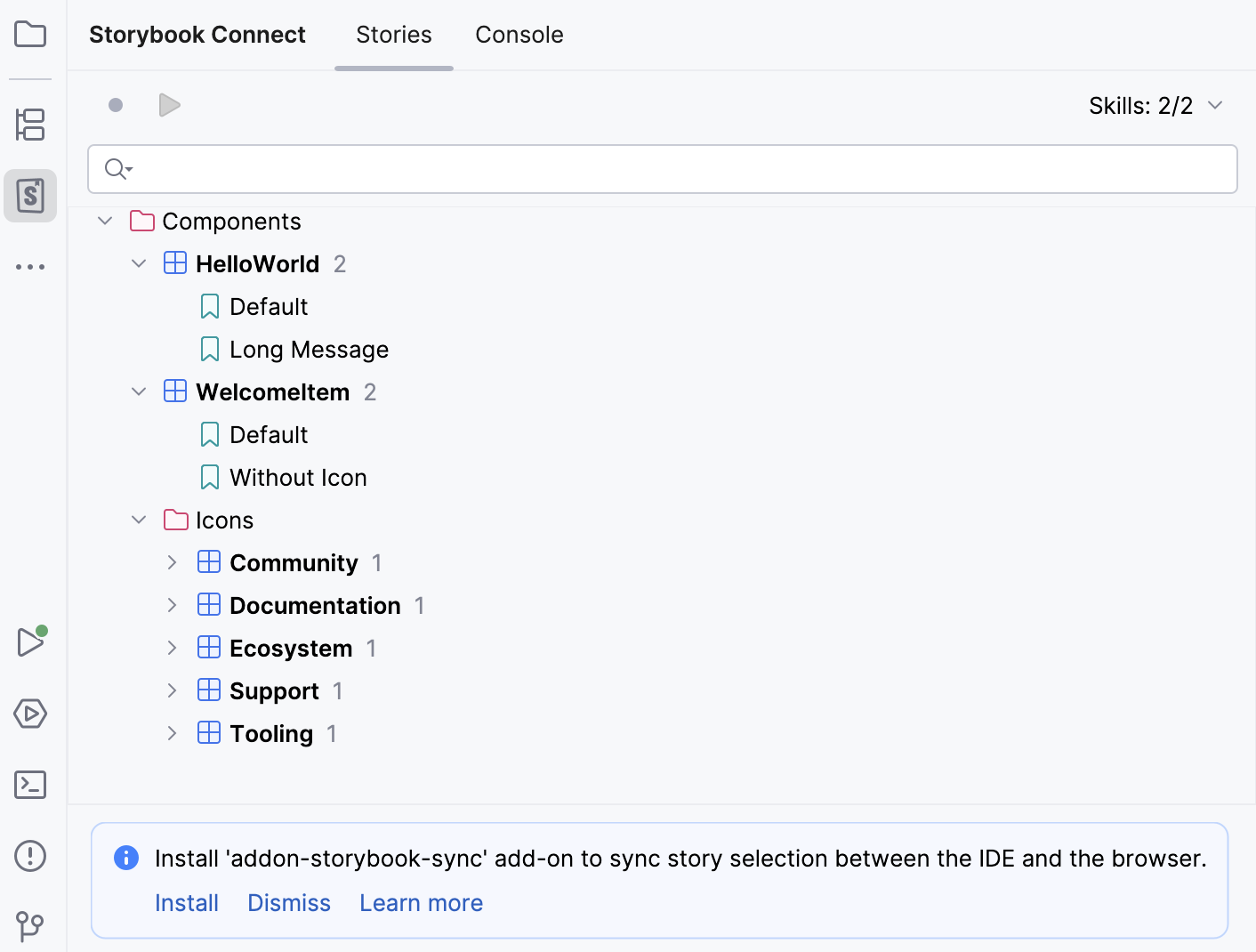Click the Storybook Connect title
The width and height of the screenshot is (1256, 952).
tap(197, 35)
